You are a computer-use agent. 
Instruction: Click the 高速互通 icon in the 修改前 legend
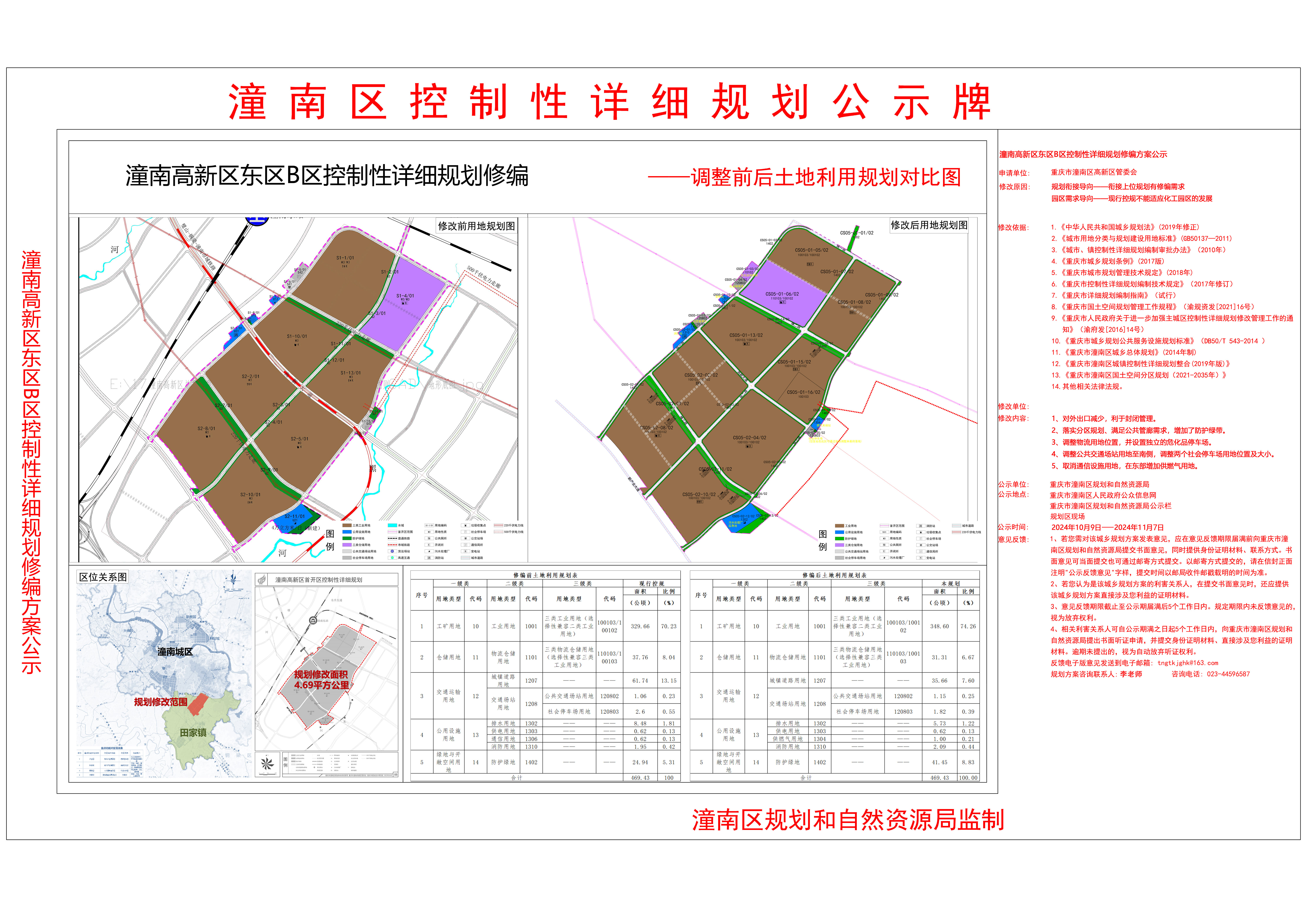point(392,558)
